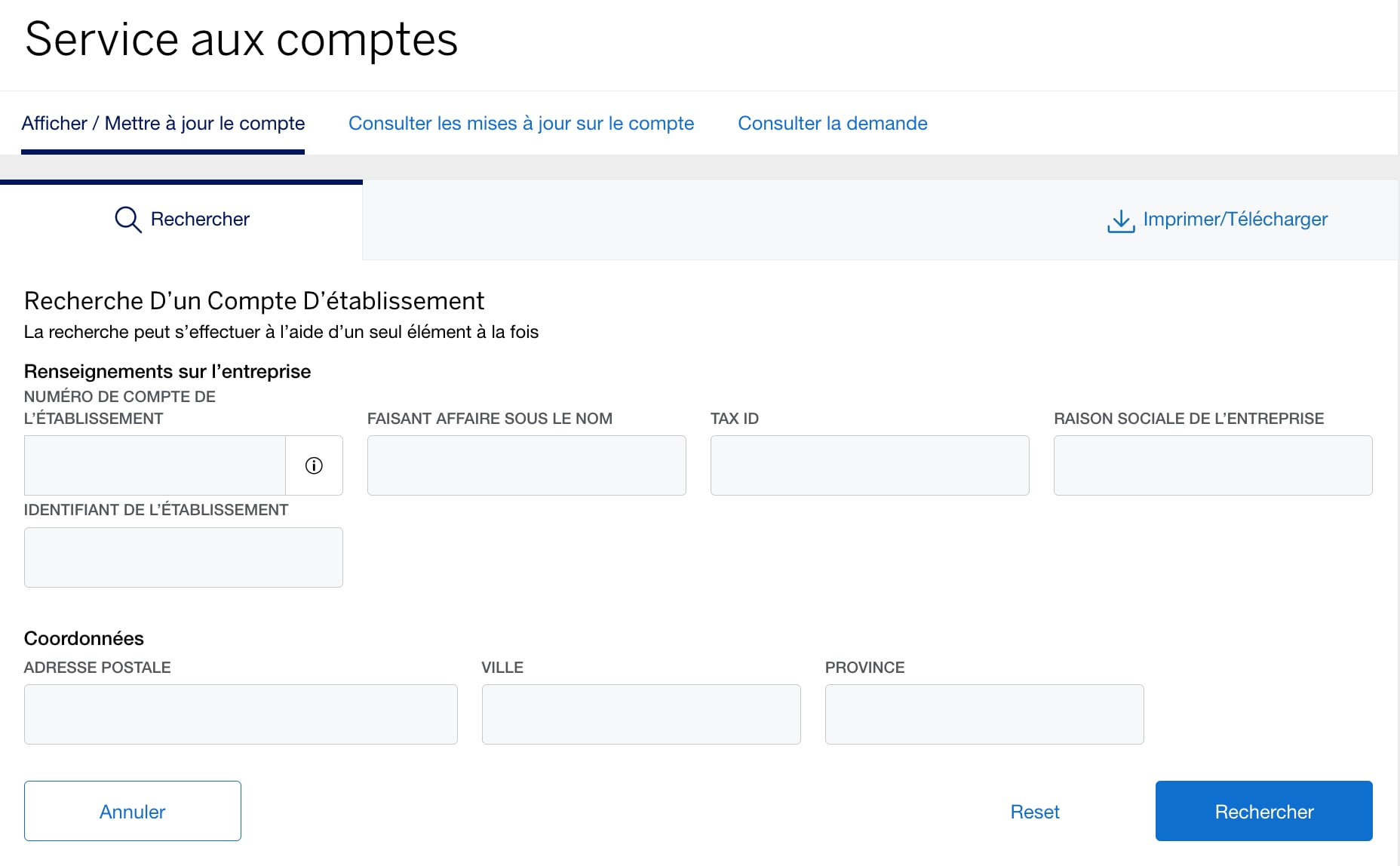Select the Afficher / Mettre à jour le compte tab
The image size is (1400, 866).
[164, 123]
